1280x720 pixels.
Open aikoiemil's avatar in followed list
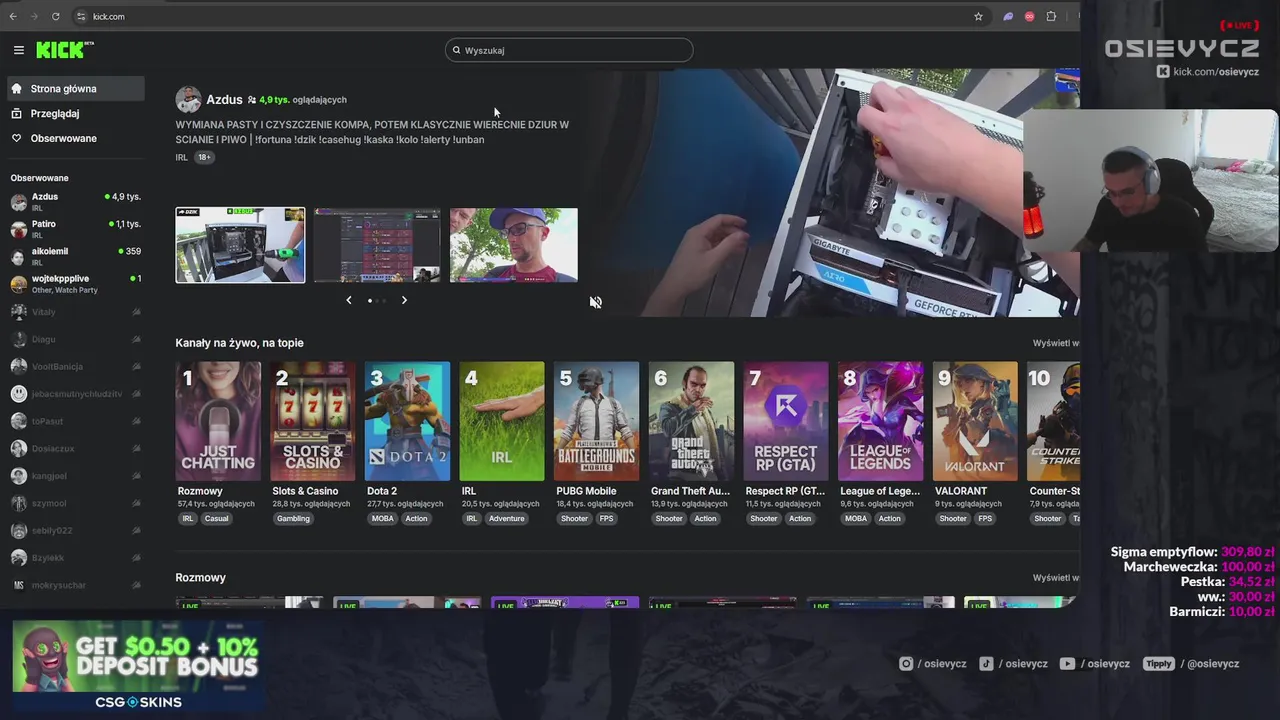click(x=18, y=257)
